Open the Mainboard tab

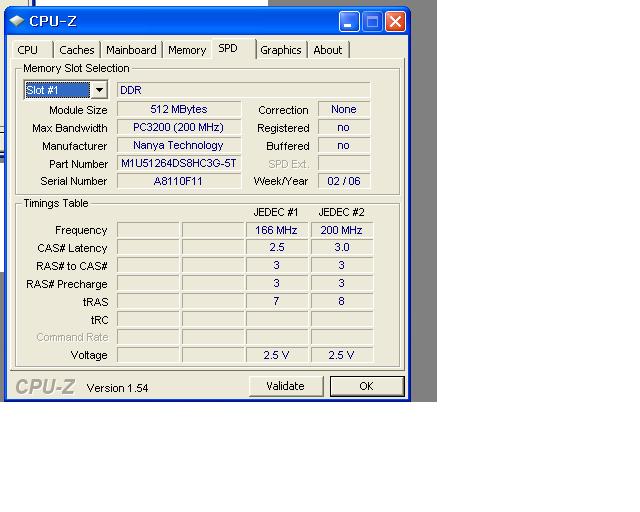[131, 50]
